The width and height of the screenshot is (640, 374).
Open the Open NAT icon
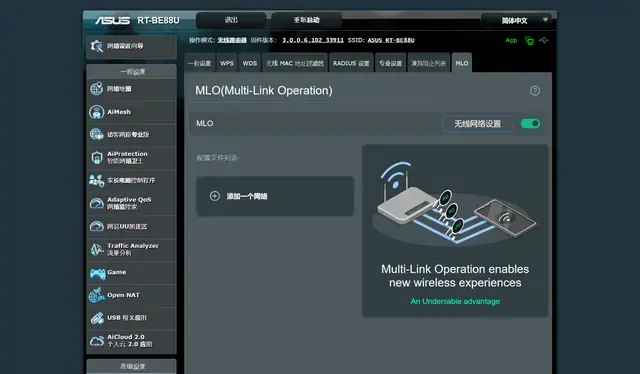[97, 295]
